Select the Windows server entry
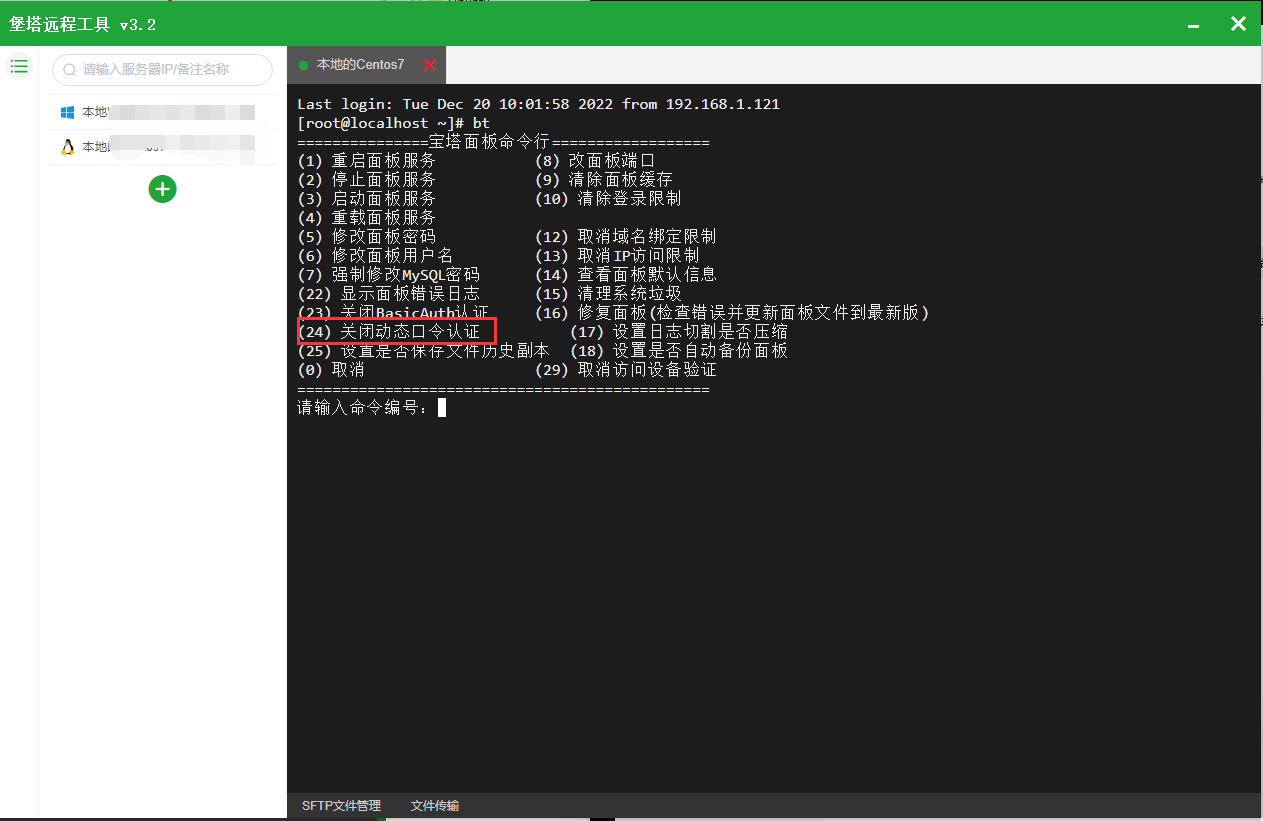 pos(162,112)
